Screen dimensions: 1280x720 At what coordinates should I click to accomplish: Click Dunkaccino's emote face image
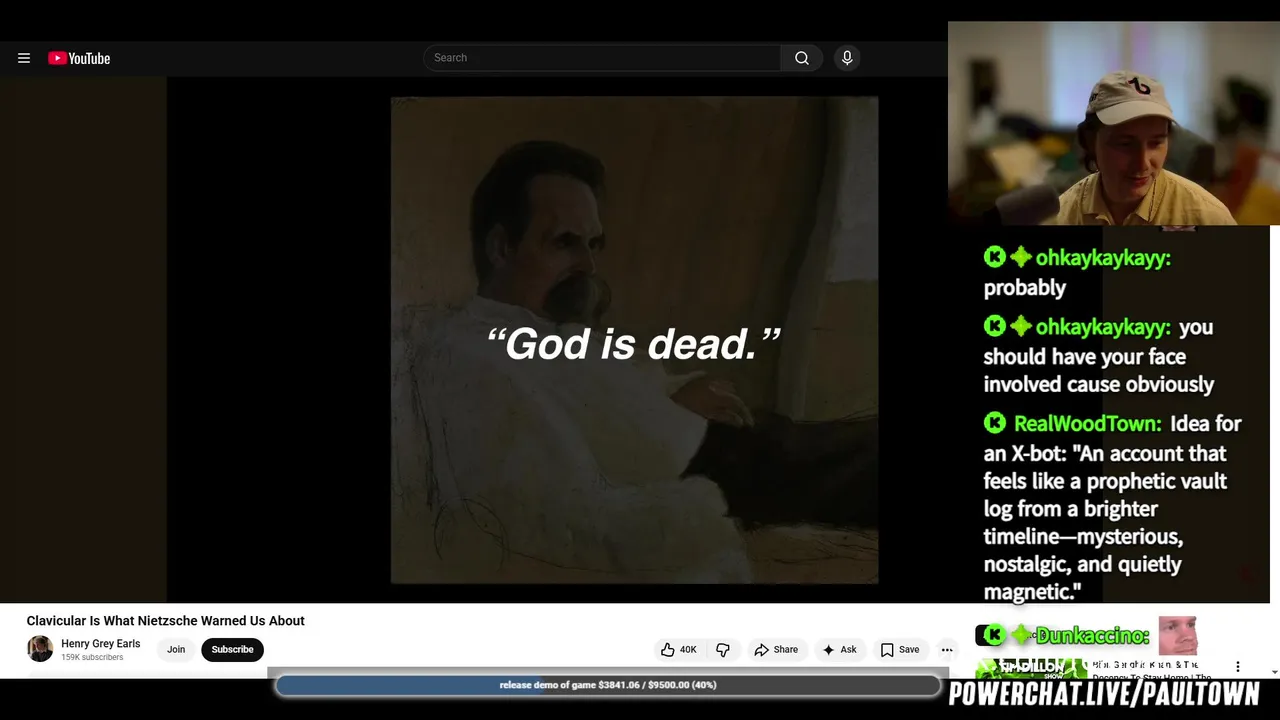pyautogui.click(x=1177, y=635)
